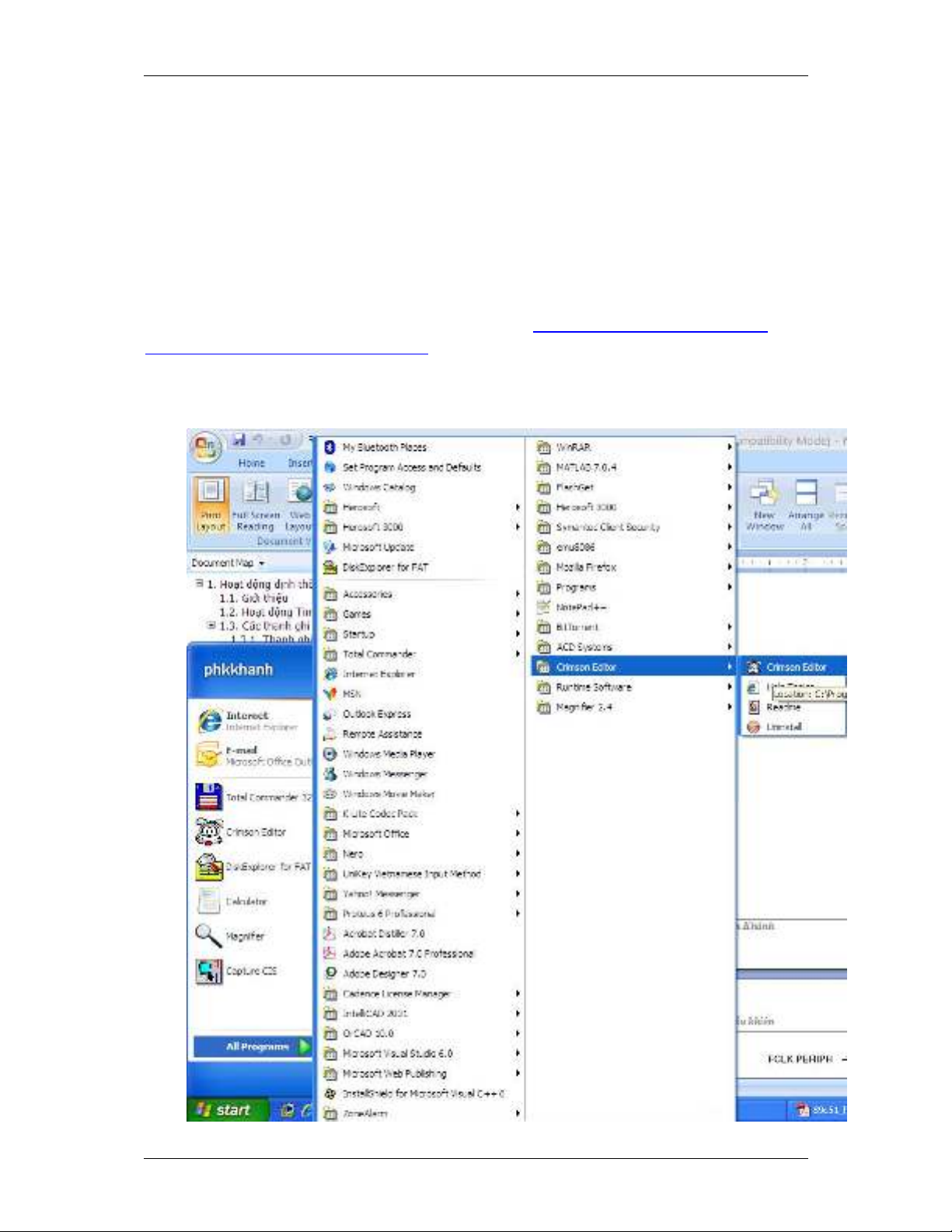Open the Runtime Software folder
This screenshot has height=1232, width=952.
coord(634,687)
